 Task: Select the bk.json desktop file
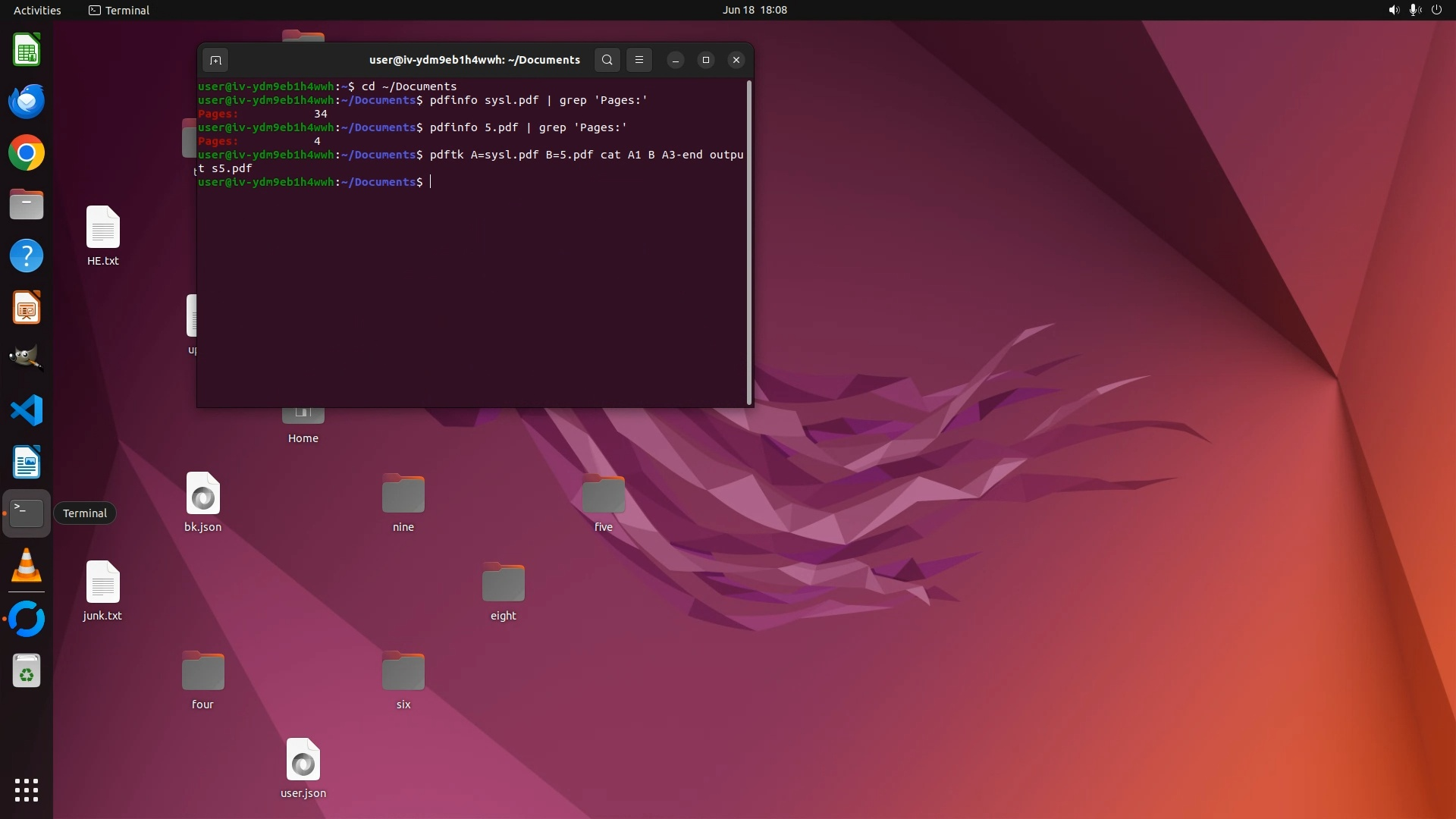point(202,494)
